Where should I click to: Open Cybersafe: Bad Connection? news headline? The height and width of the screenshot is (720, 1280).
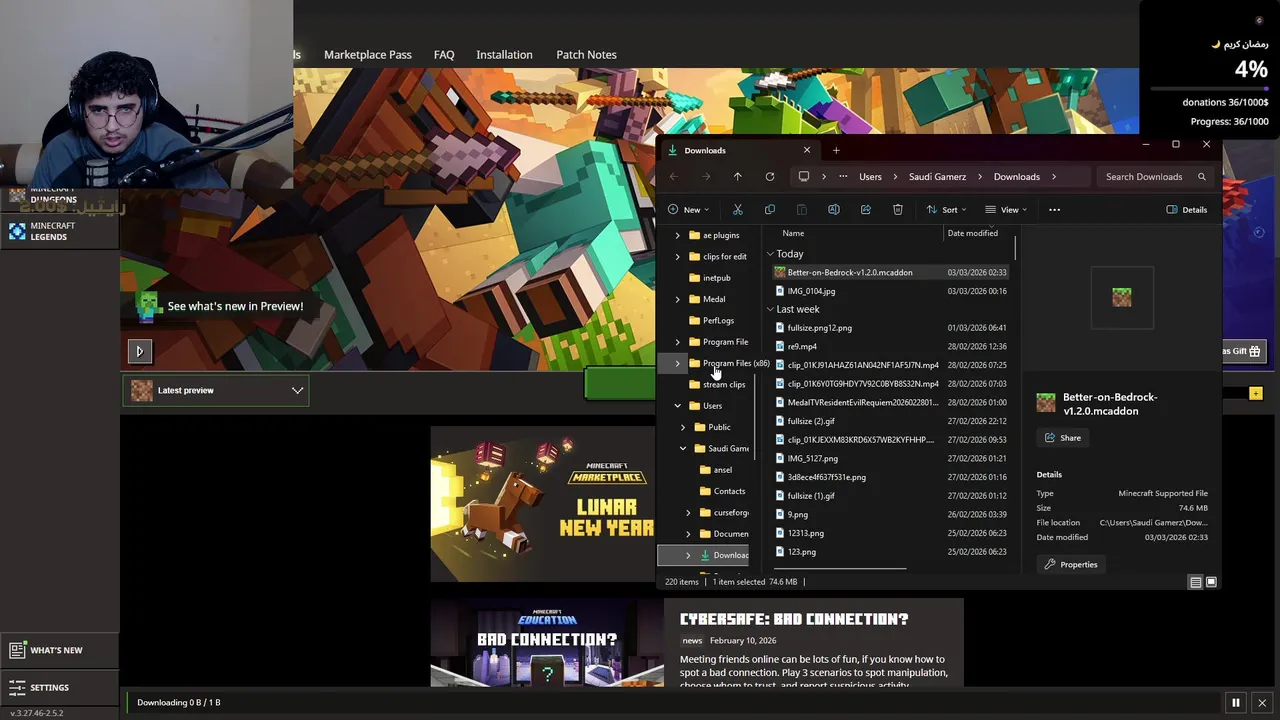[x=794, y=619]
